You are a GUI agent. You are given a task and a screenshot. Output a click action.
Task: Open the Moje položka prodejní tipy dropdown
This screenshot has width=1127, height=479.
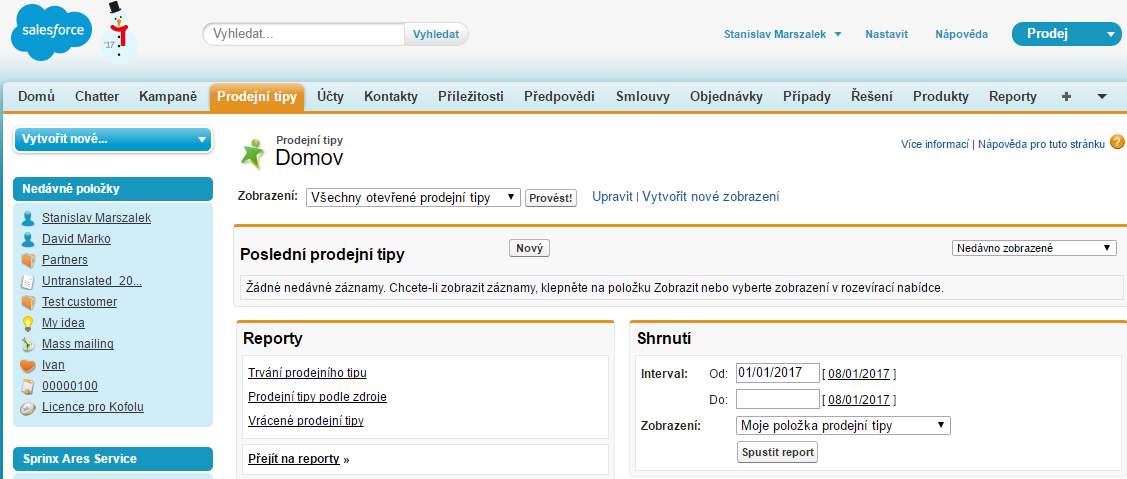pos(843,426)
